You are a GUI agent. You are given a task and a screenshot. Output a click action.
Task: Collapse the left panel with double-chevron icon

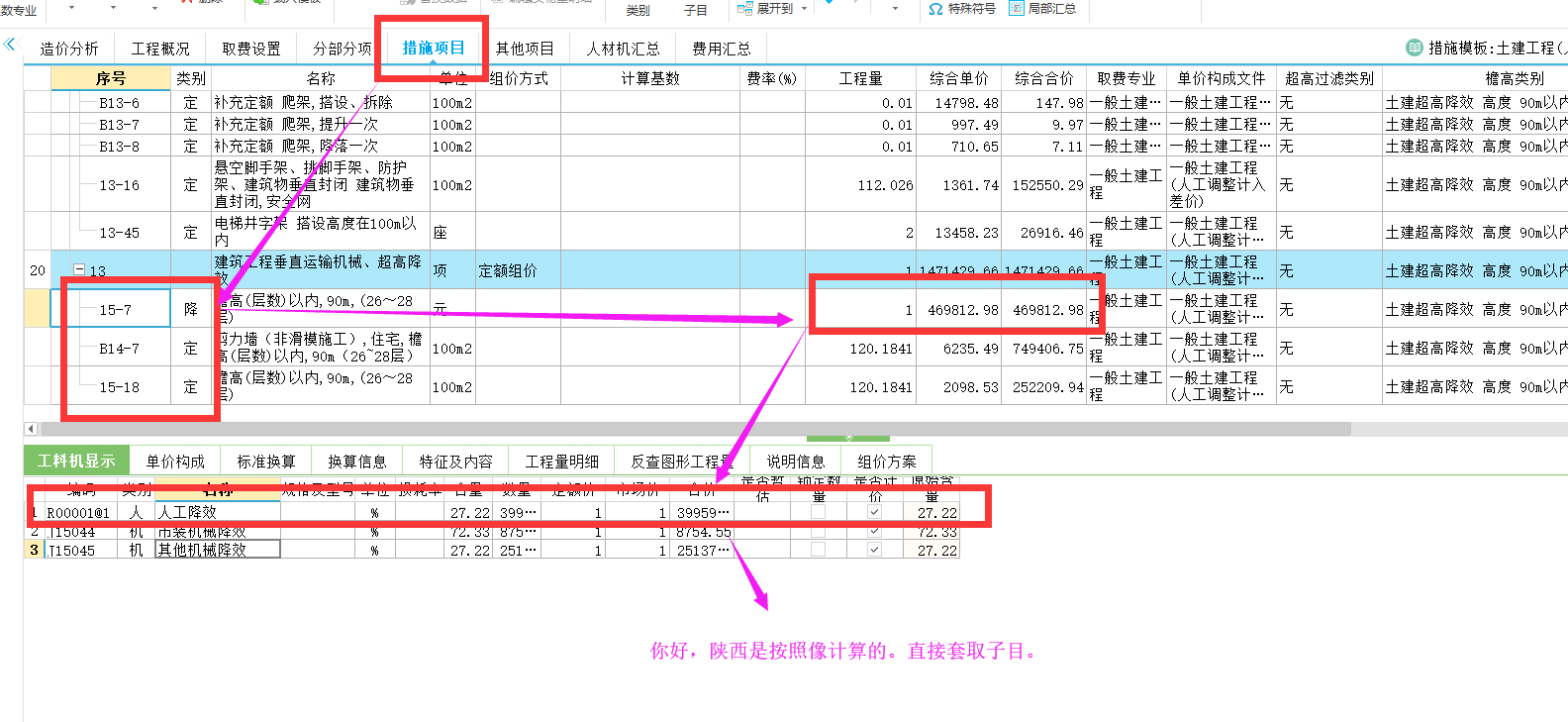[x=10, y=45]
